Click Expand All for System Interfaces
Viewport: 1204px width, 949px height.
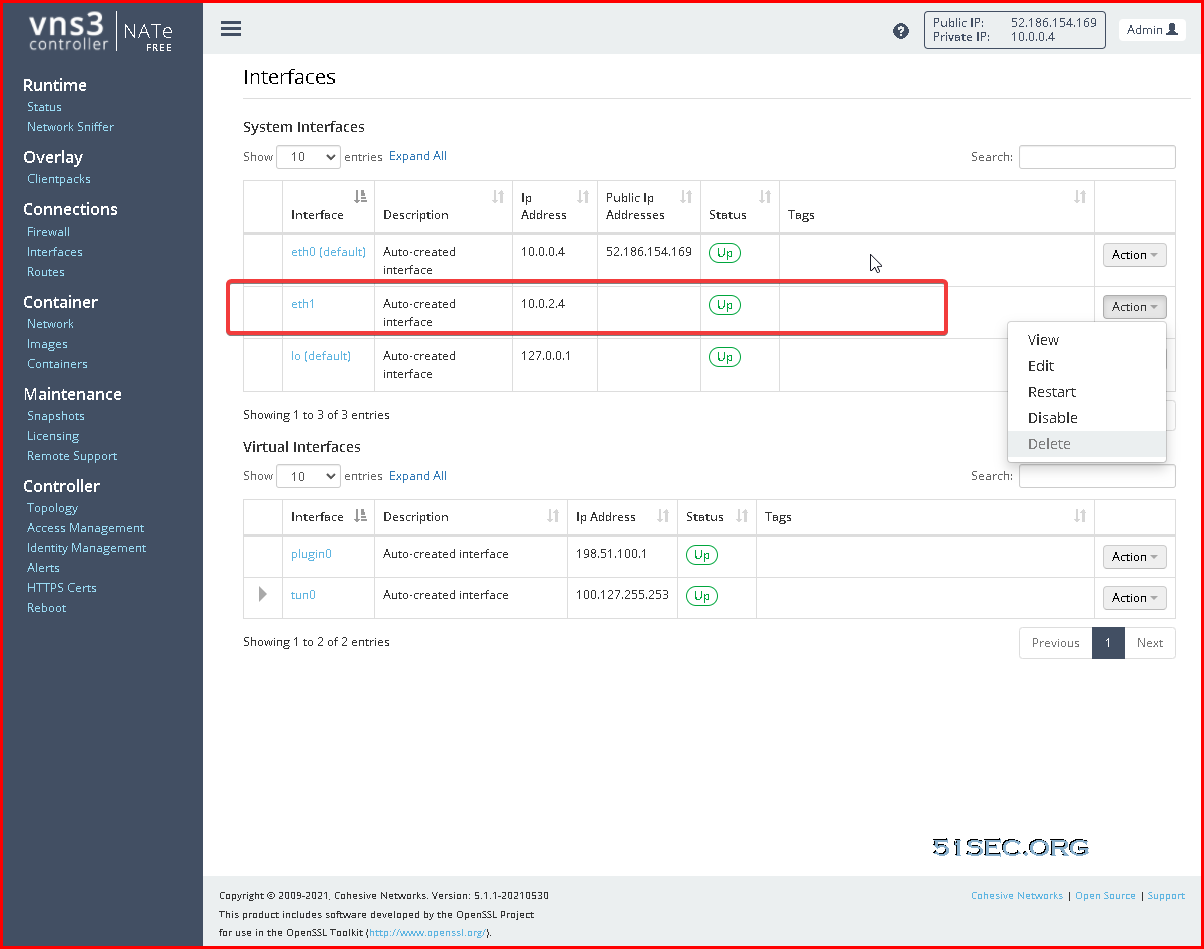pyautogui.click(x=418, y=156)
